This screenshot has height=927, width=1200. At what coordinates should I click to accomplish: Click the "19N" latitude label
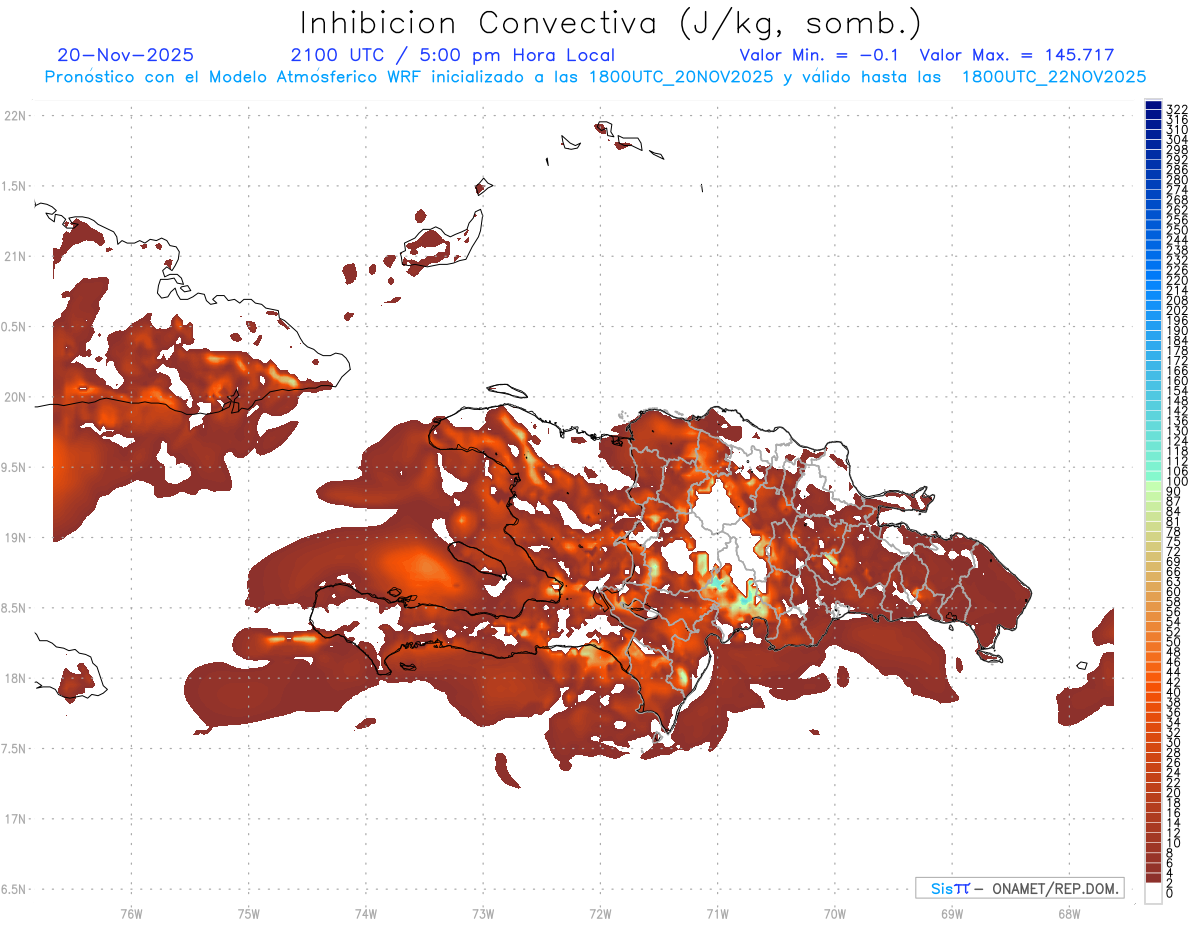(x=14, y=538)
